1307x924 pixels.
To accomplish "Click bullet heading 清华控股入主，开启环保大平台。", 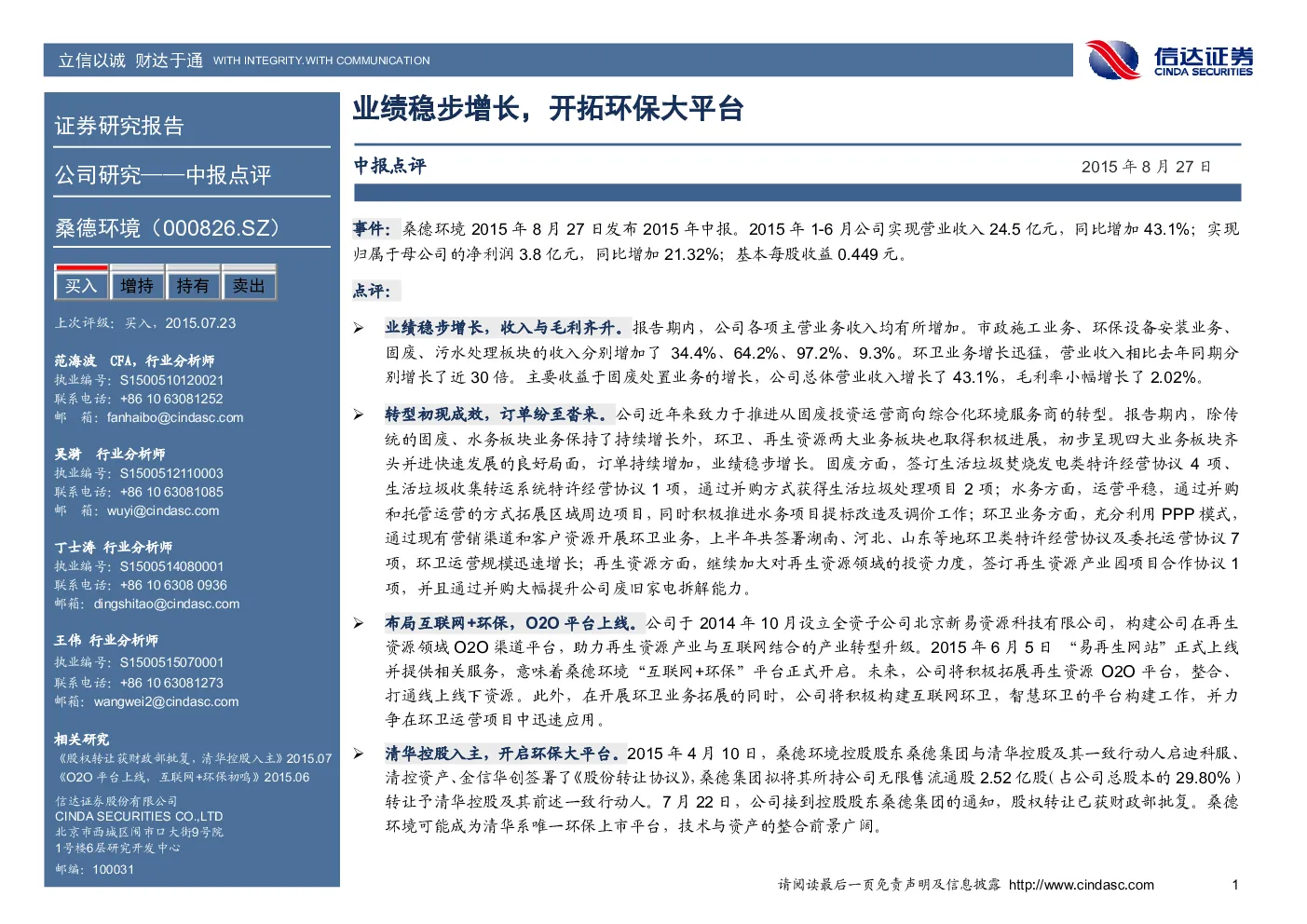I will [503, 753].
